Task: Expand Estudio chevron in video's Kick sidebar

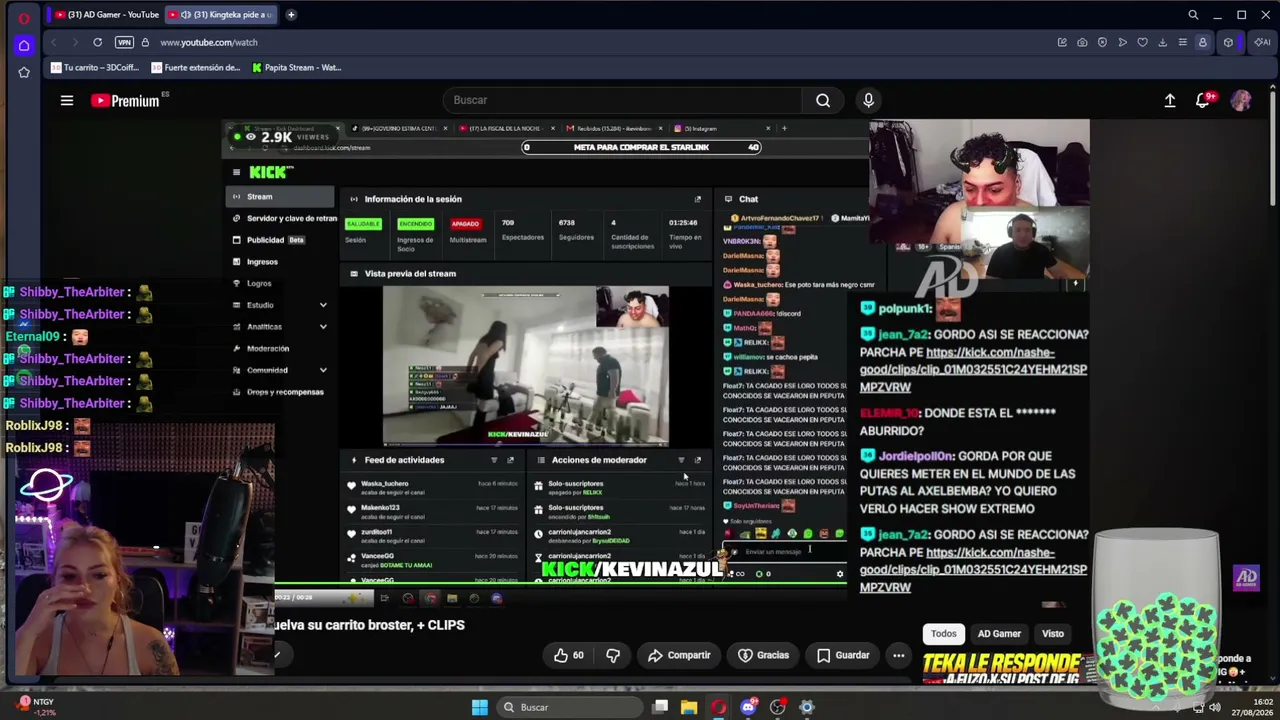Action: click(x=323, y=305)
